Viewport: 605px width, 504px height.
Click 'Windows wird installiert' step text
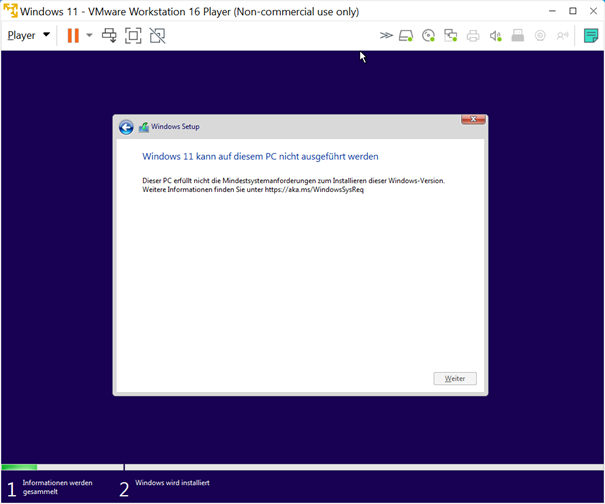(x=172, y=483)
